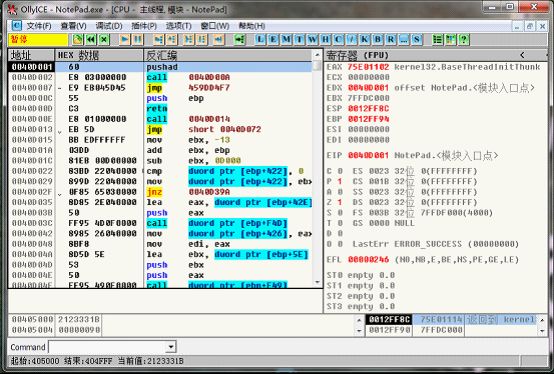Open the 文件(F) menu

point(39,26)
